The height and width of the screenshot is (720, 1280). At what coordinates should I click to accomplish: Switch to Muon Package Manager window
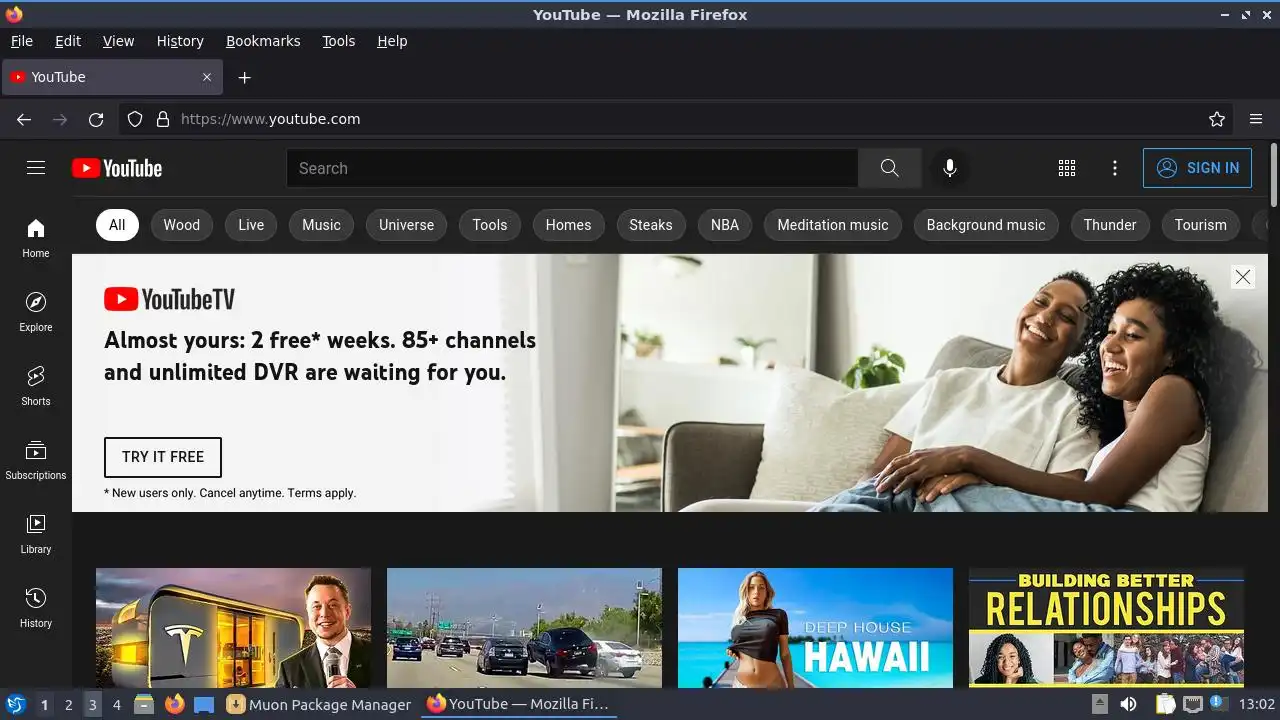[319, 704]
